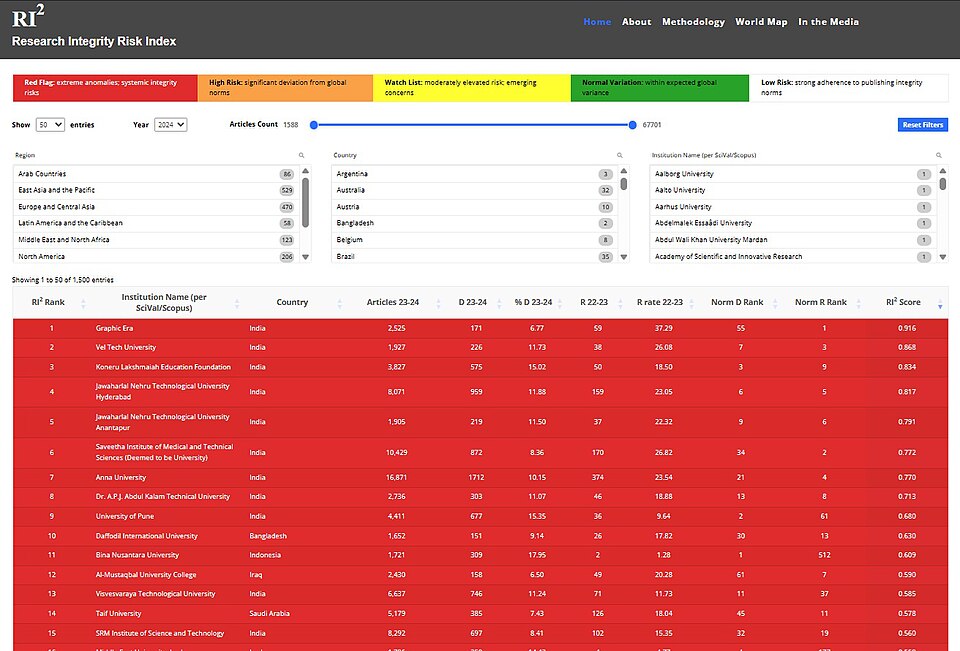The height and width of the screenshot is (651, 960).
Task: Go to Home nav item
Action: [x=597, y=22]
